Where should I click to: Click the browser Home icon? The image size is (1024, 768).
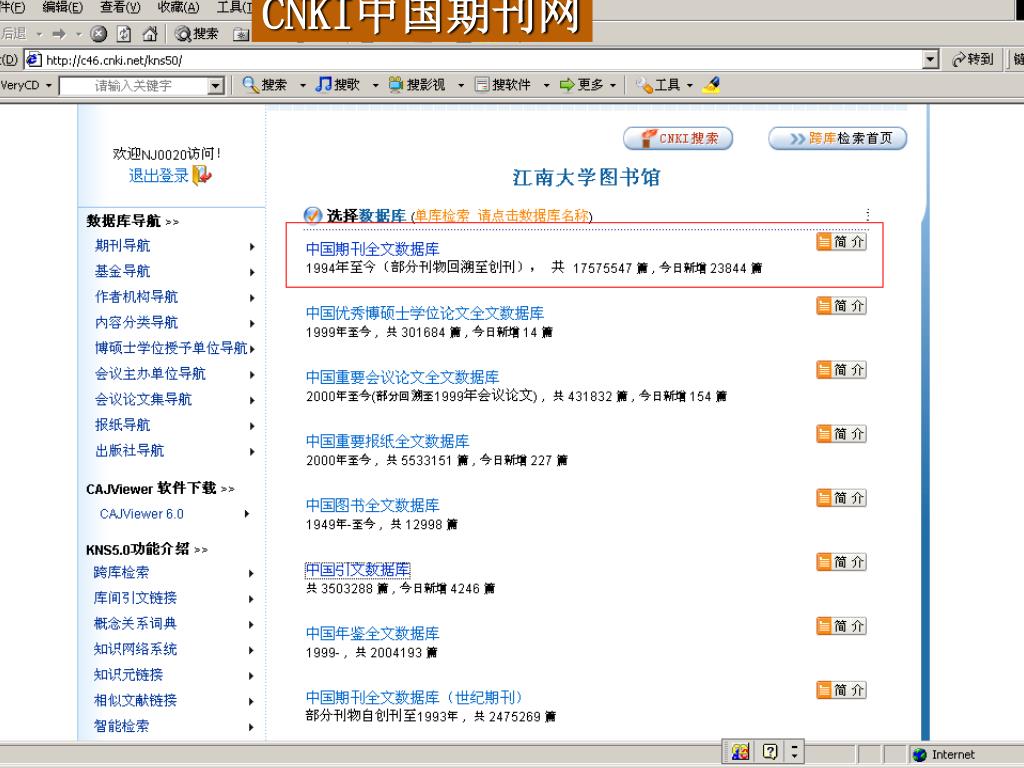point(150,33)
